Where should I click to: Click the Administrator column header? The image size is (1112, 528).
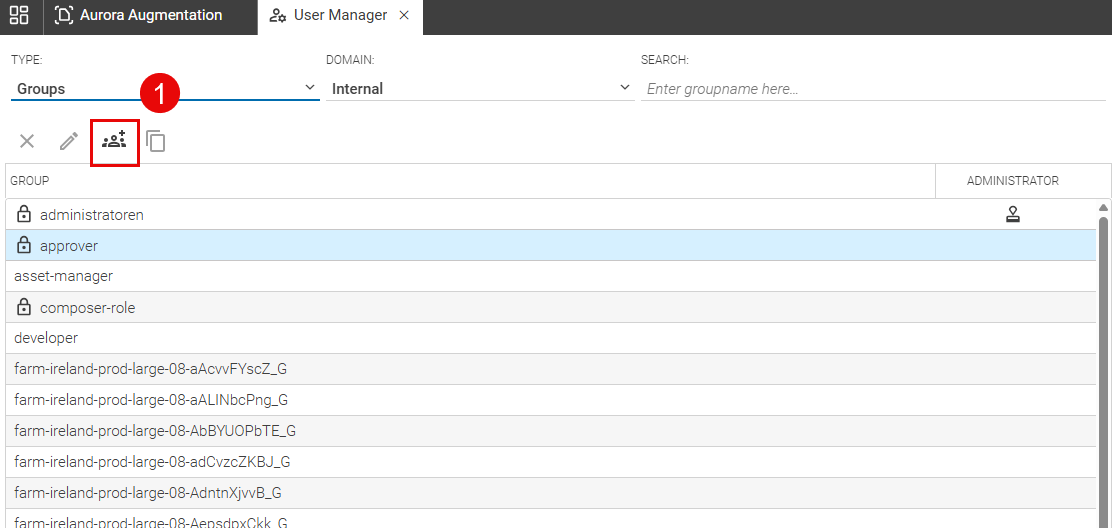pos(1012,181)
